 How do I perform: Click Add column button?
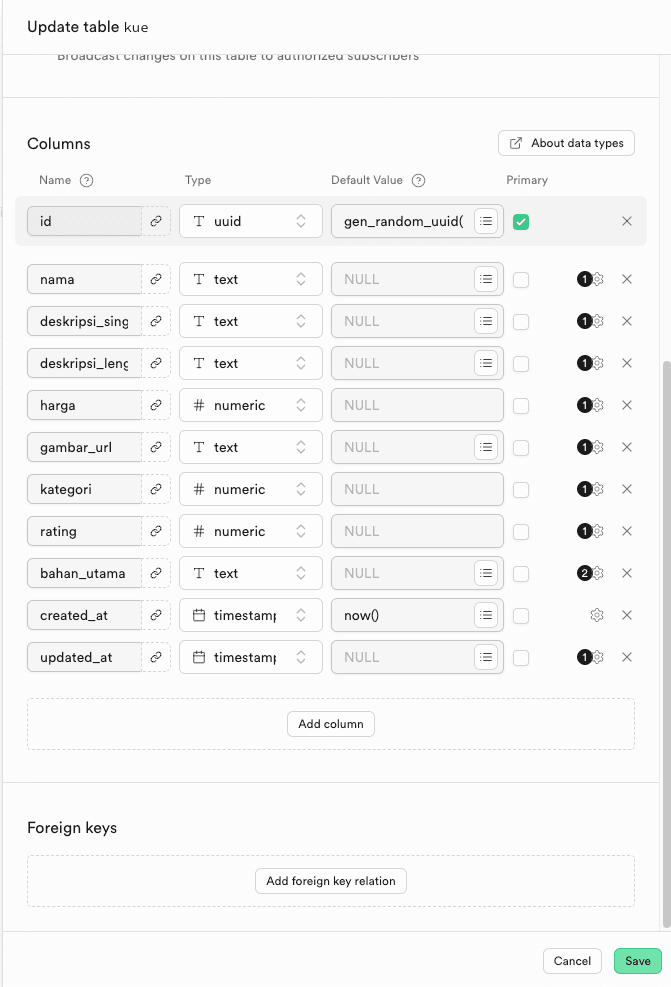[330, 724]
